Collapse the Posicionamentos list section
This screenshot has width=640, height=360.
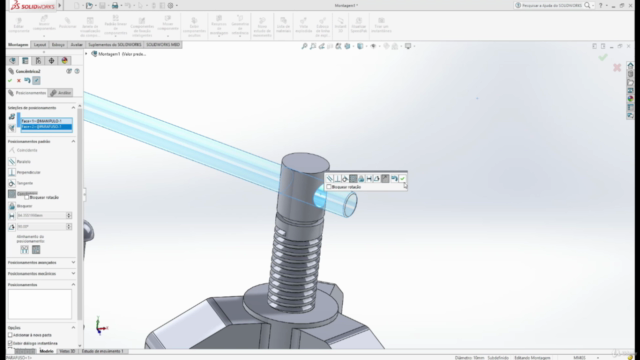tap(73, 284)
